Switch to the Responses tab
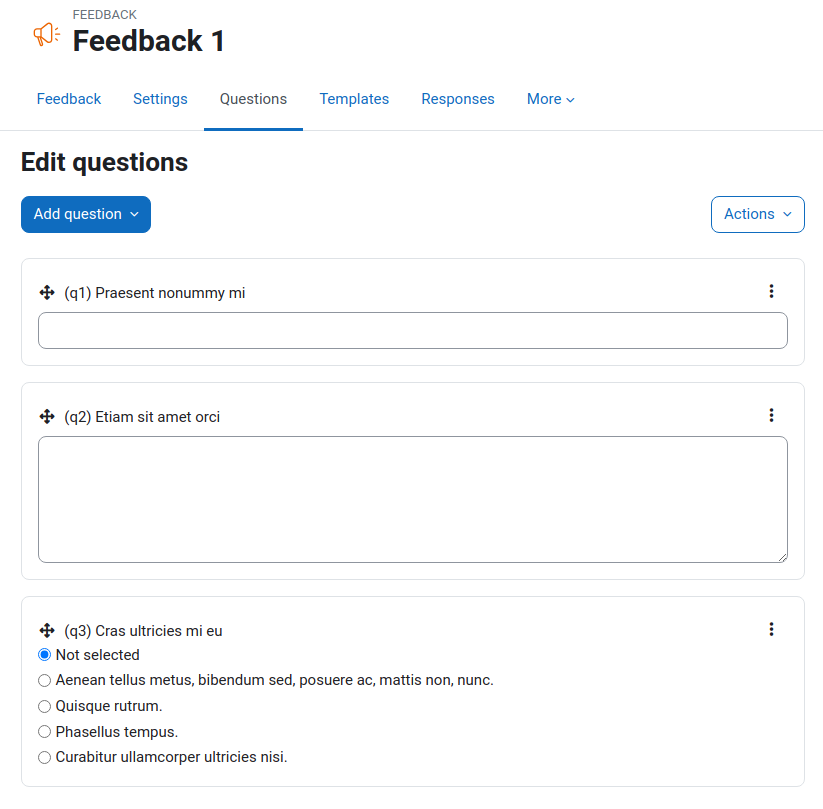 pyautogui.click(x=458, y=99)
